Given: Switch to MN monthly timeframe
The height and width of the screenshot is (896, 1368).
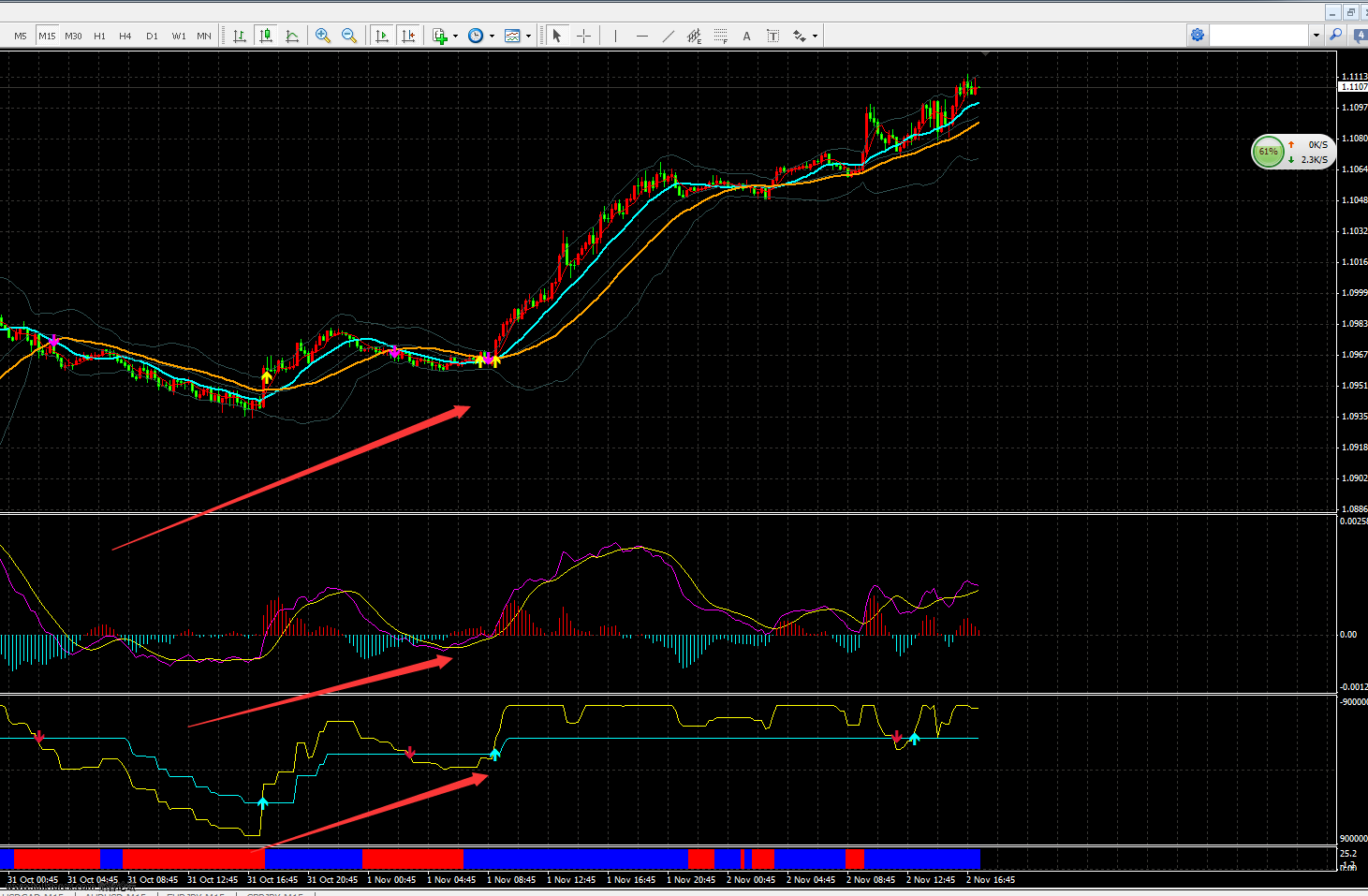Looking at the screenshot, I should click(204, 36).
